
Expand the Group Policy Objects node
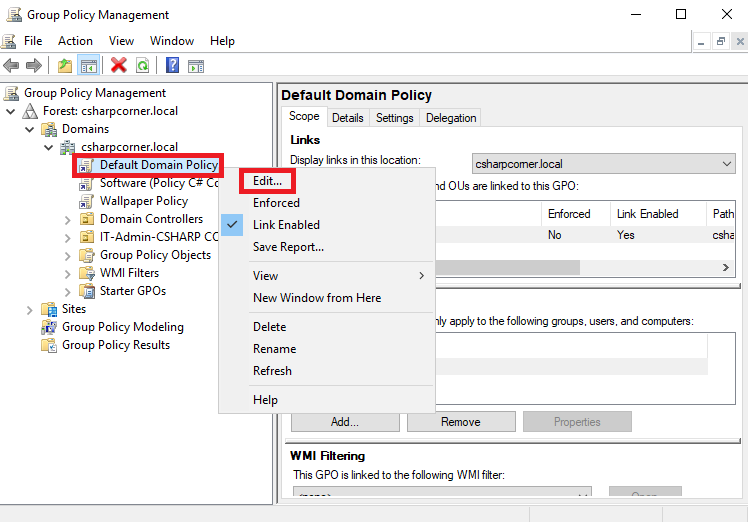[67, 256]
